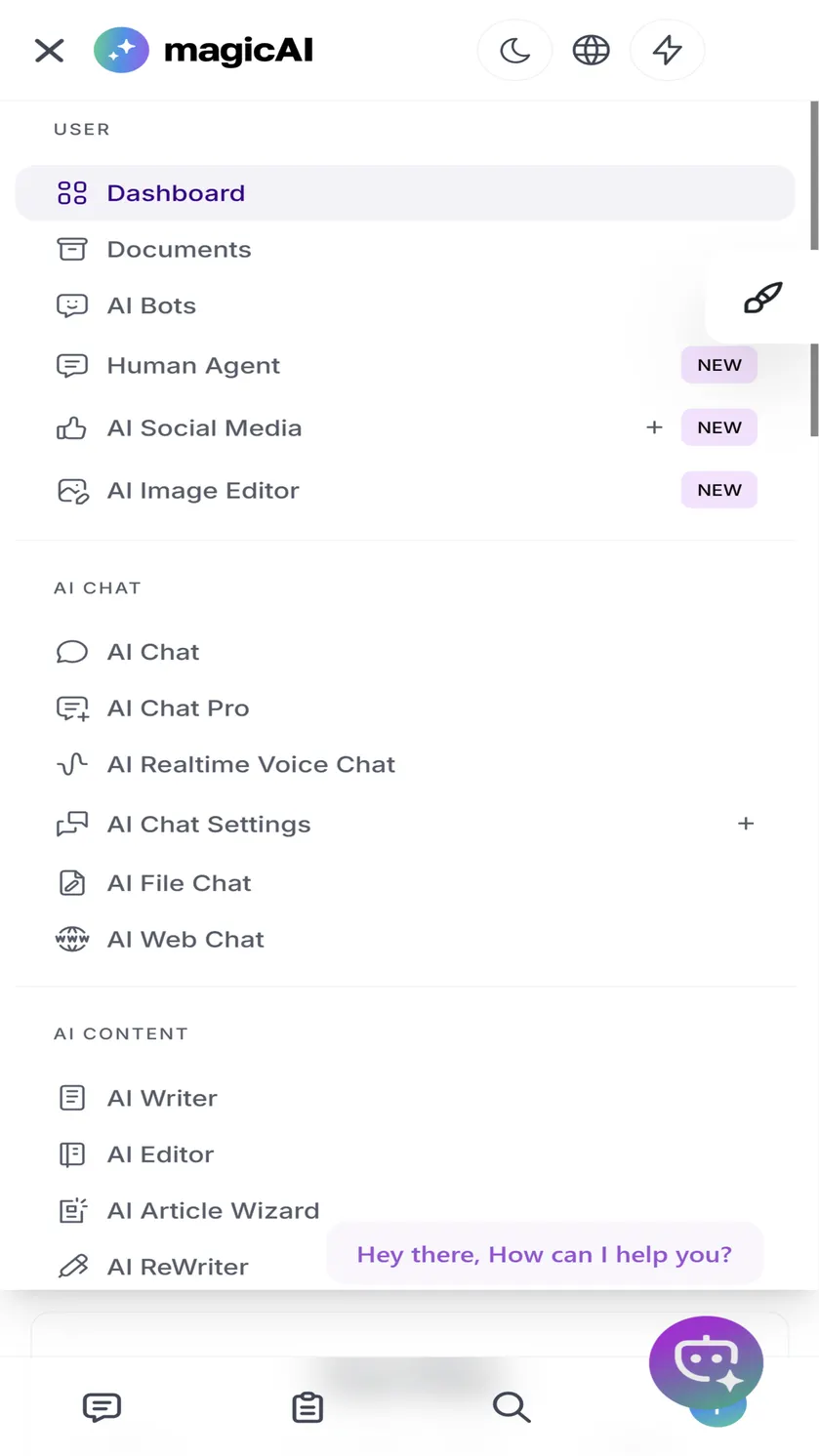The width and height of the screenshot is (819, 1456).
Task: Open the language globe selector
Action: pyautogui.click(x=591, y=50)
